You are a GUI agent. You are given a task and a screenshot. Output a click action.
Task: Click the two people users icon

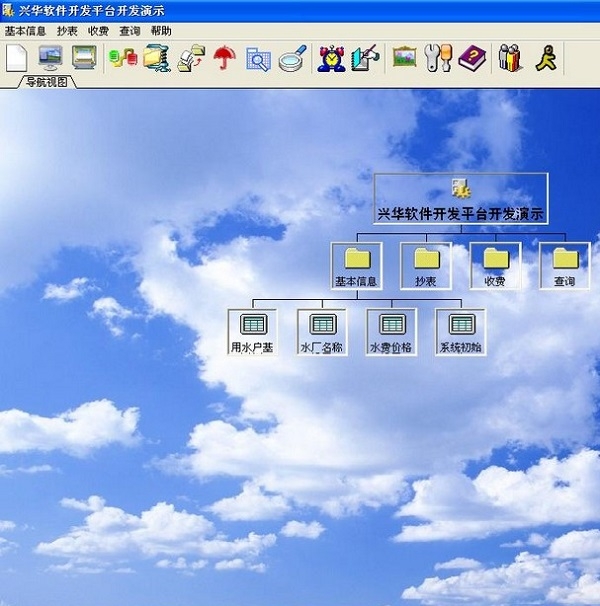point(510,58)
